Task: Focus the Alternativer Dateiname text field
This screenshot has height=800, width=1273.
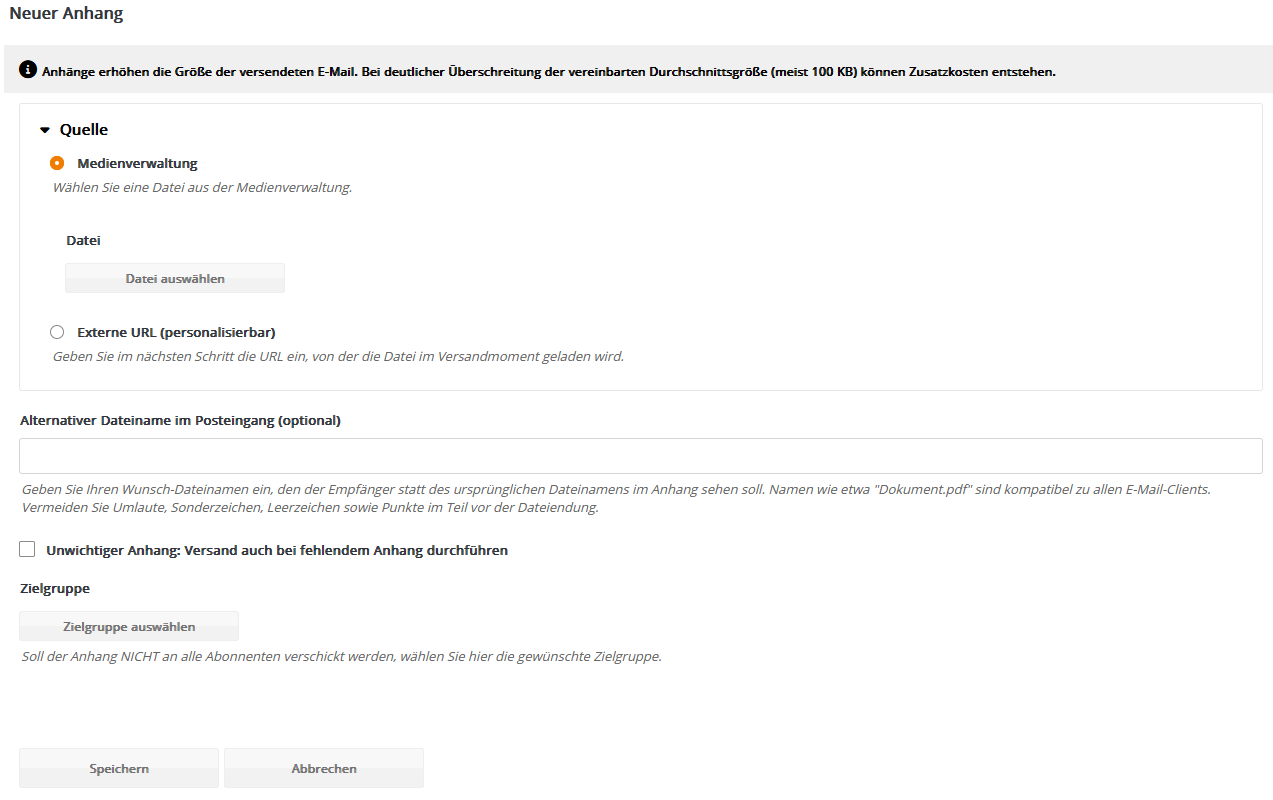Action: coord(641,456)
